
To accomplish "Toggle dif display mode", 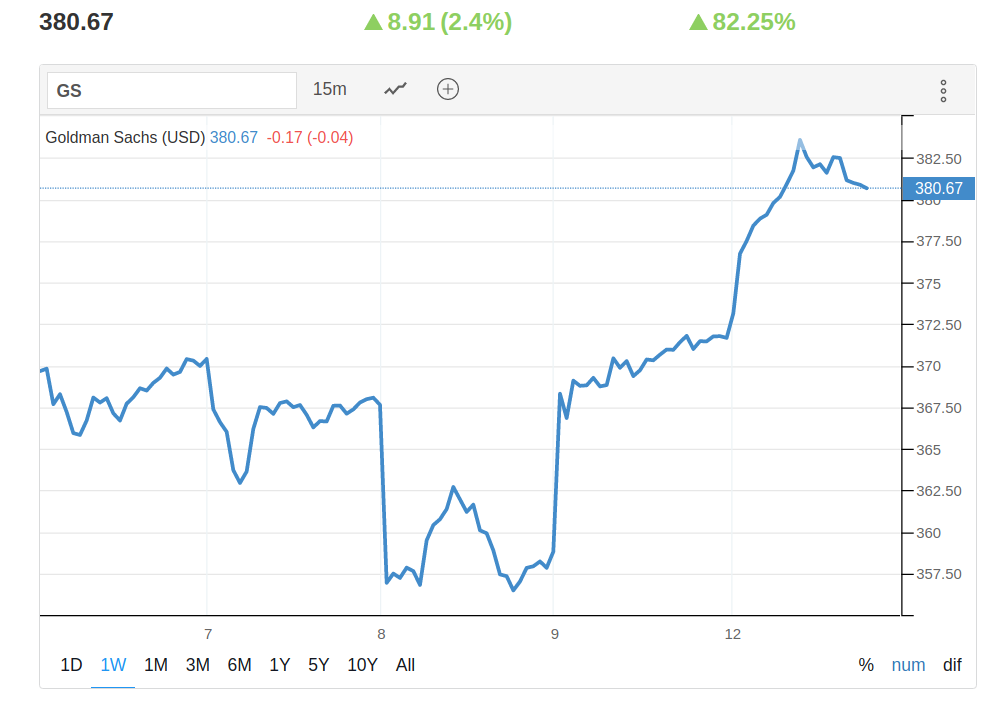I will coord(952,665).
